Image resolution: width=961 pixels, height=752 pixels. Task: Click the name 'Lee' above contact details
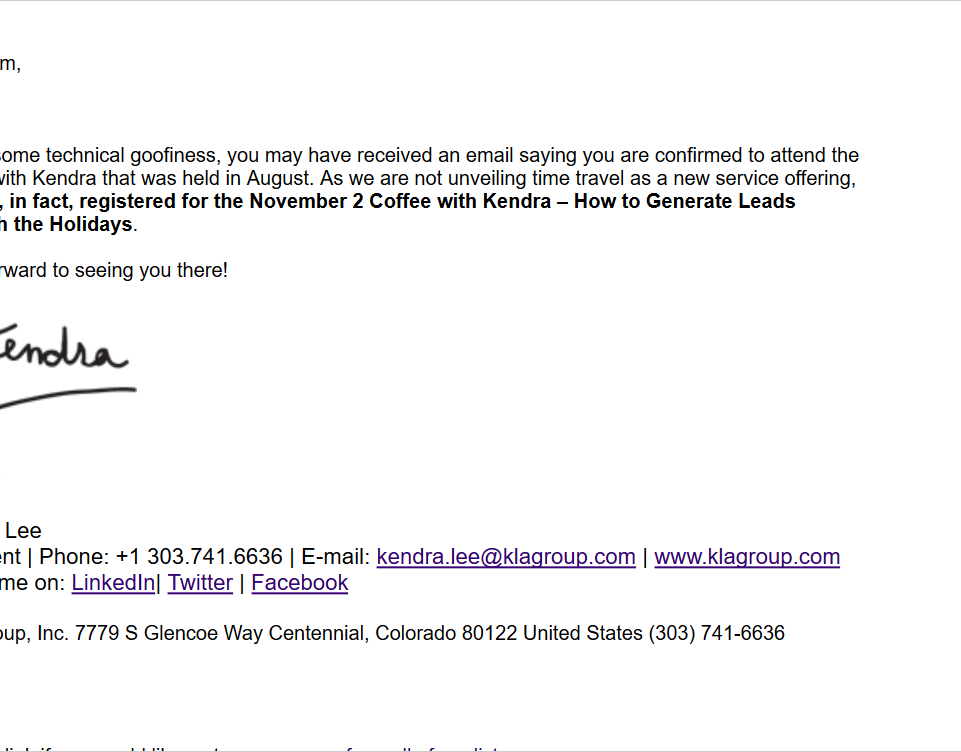[x=23, y=531]
